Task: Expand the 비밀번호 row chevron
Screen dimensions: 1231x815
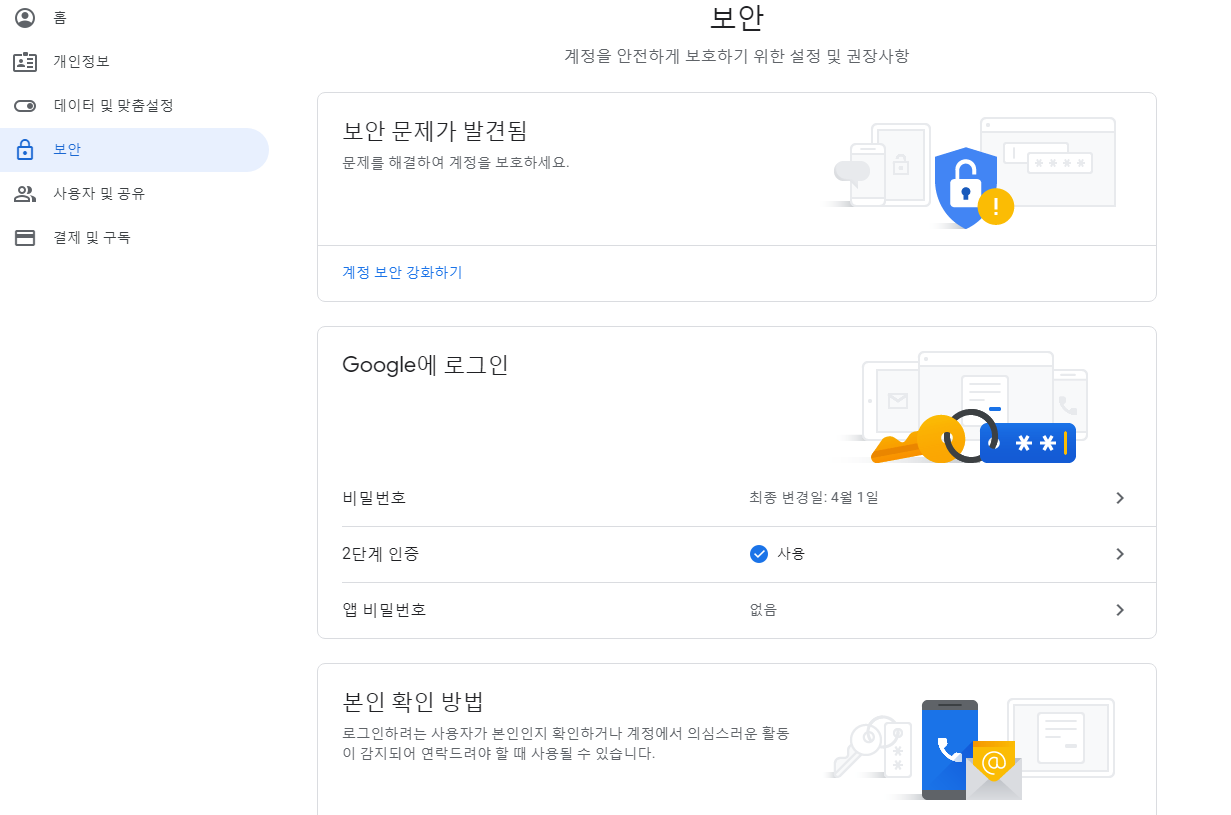Action: coord(1121,497)
